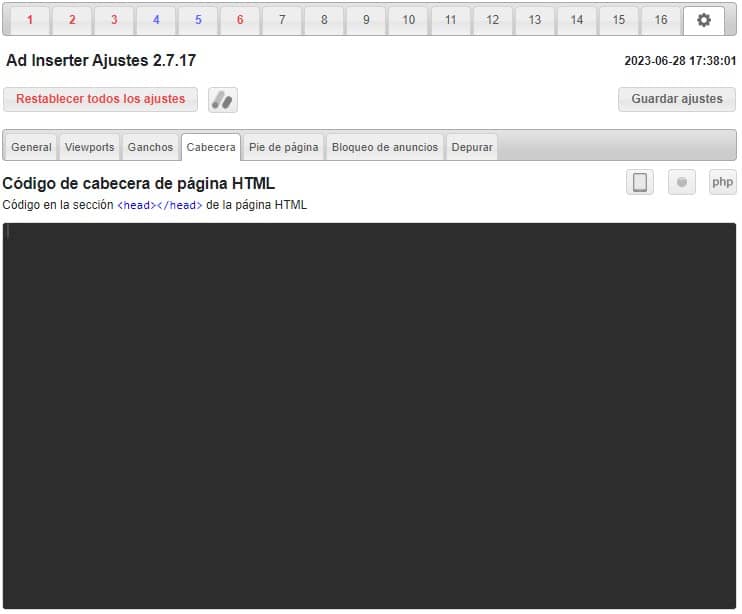Open block tab 14
The width and height of the screenshot is (742, 614).
pyautogui.click(x=576, y=20)
